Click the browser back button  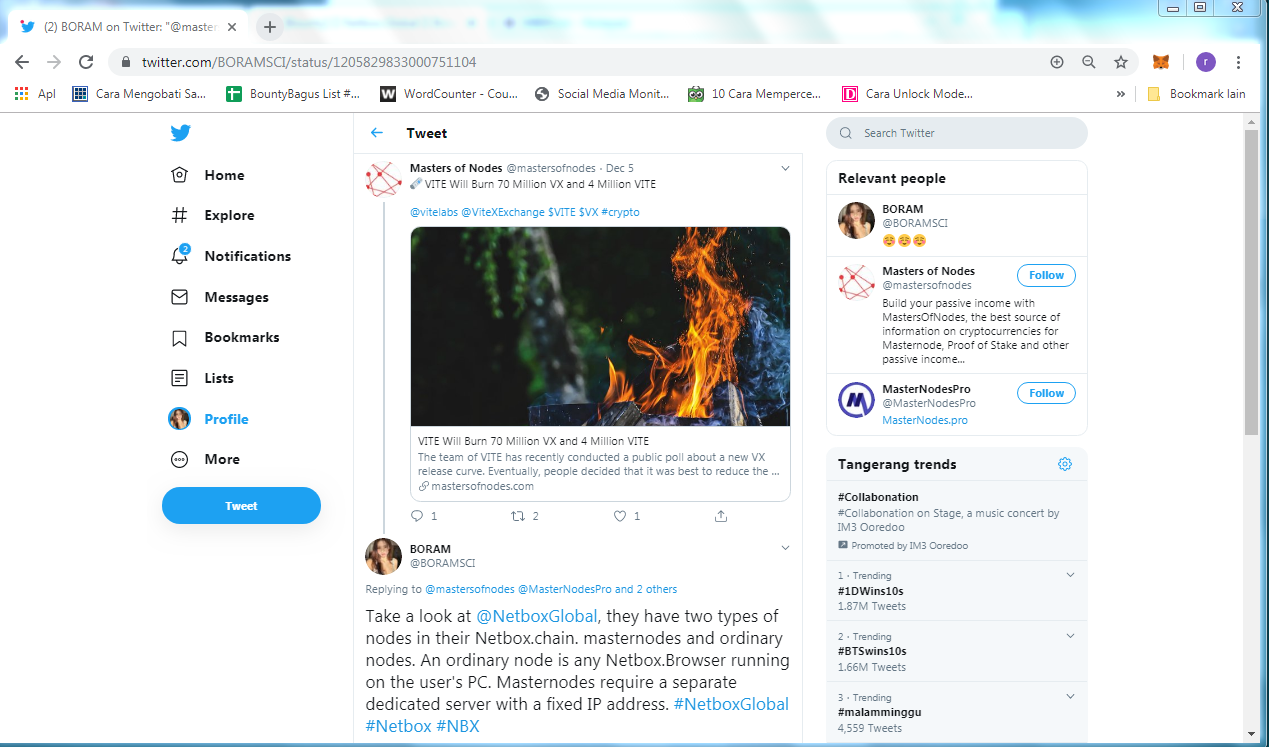pyautogui.click(x=22, y=62)
